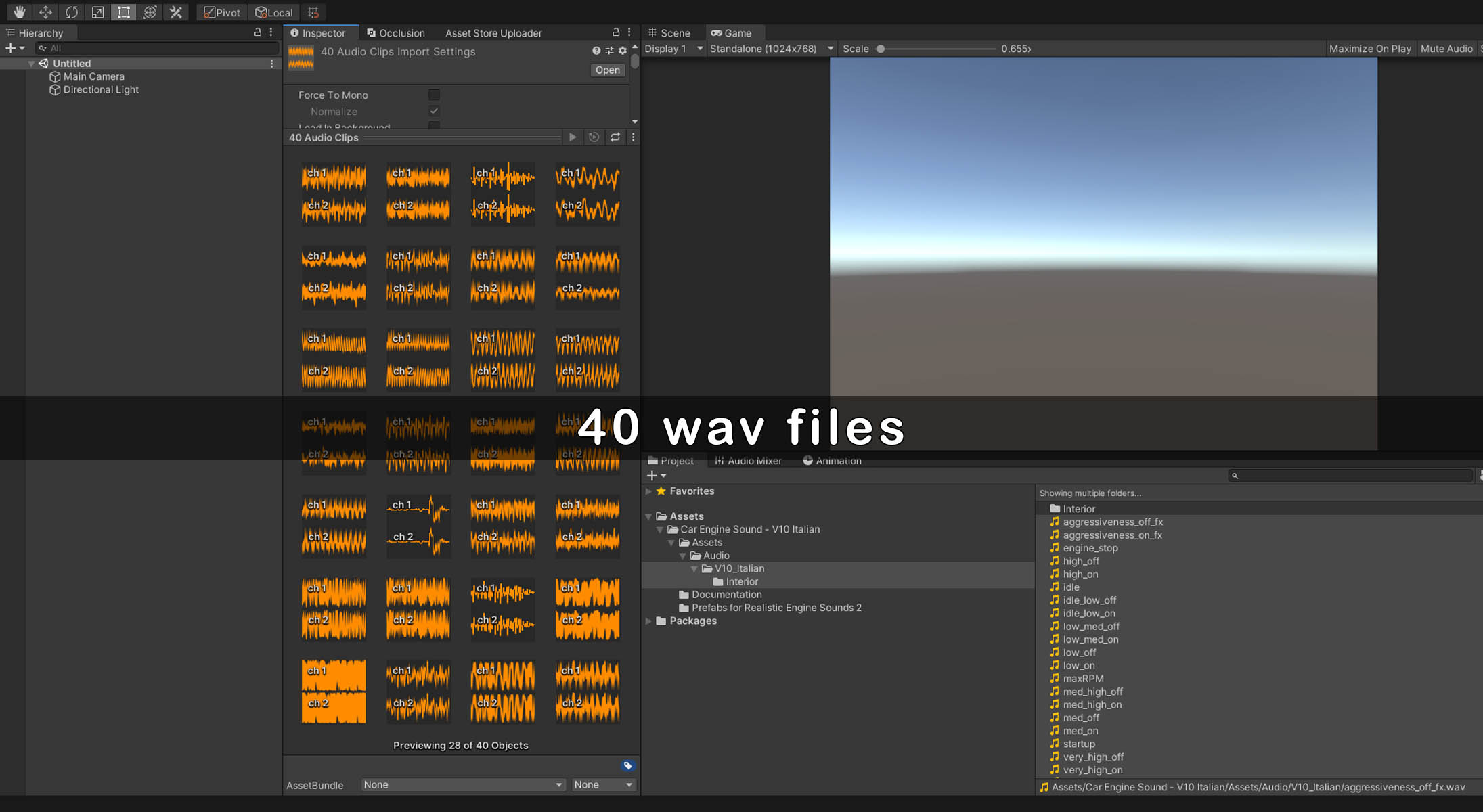Play the audio clip preview
This screenshot has height=812, width=1483.
point(573,137)
